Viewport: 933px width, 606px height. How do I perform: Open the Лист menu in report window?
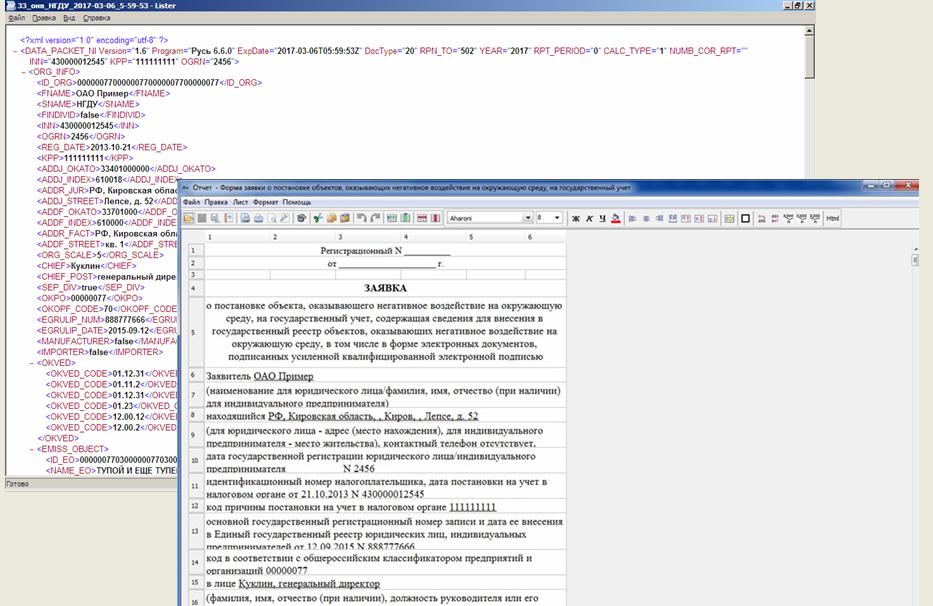[x=240, y=202]
